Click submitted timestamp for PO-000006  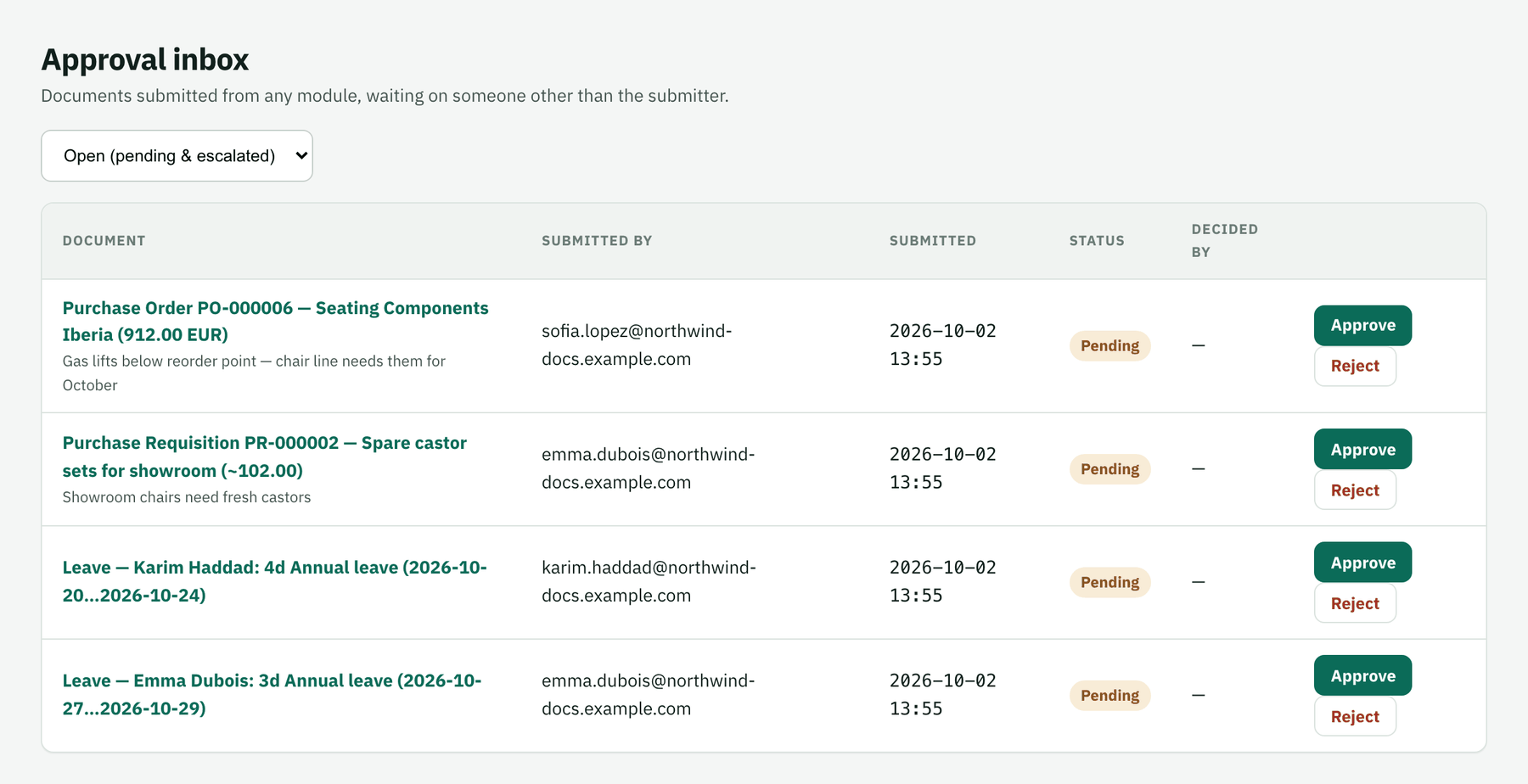pos(943,344)
